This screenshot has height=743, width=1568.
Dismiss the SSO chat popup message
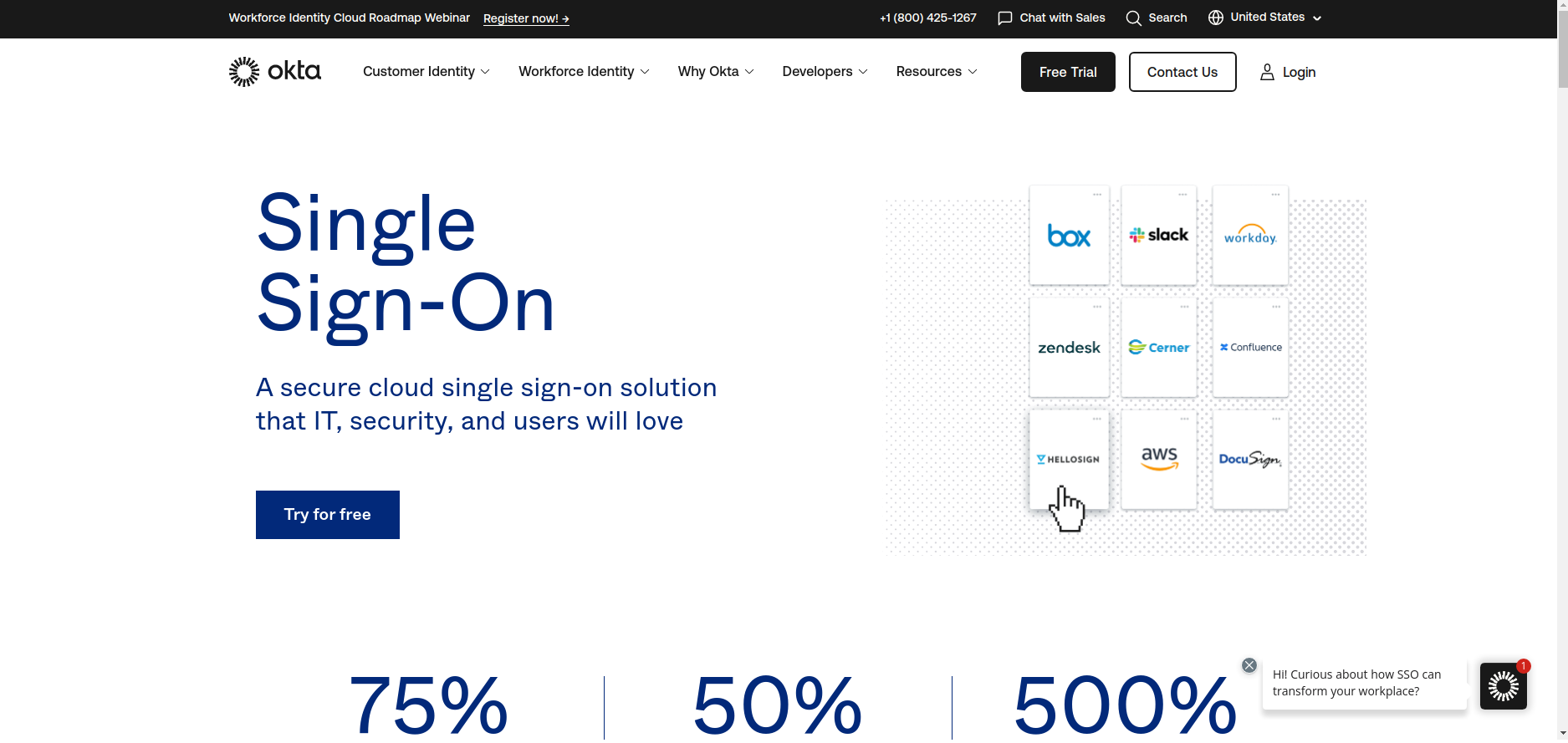[x=1249, y=665]
